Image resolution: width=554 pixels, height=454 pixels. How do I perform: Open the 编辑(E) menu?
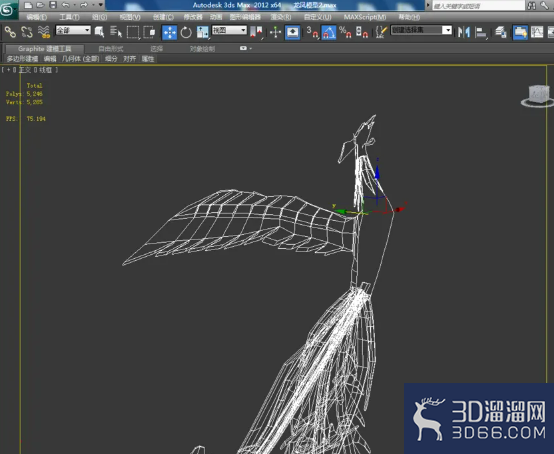[x=37, y=17]
